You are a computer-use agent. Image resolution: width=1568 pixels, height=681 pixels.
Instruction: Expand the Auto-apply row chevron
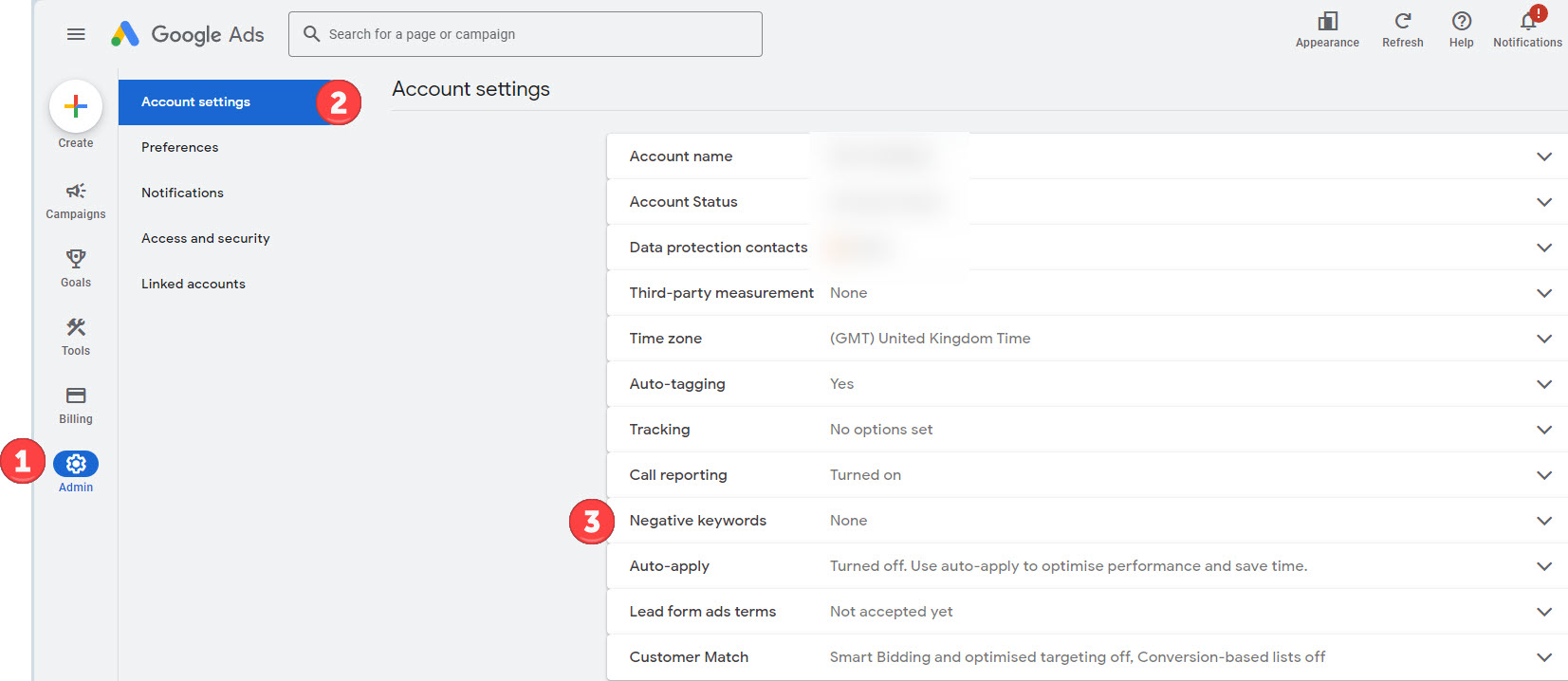(x=1544, y=566)
